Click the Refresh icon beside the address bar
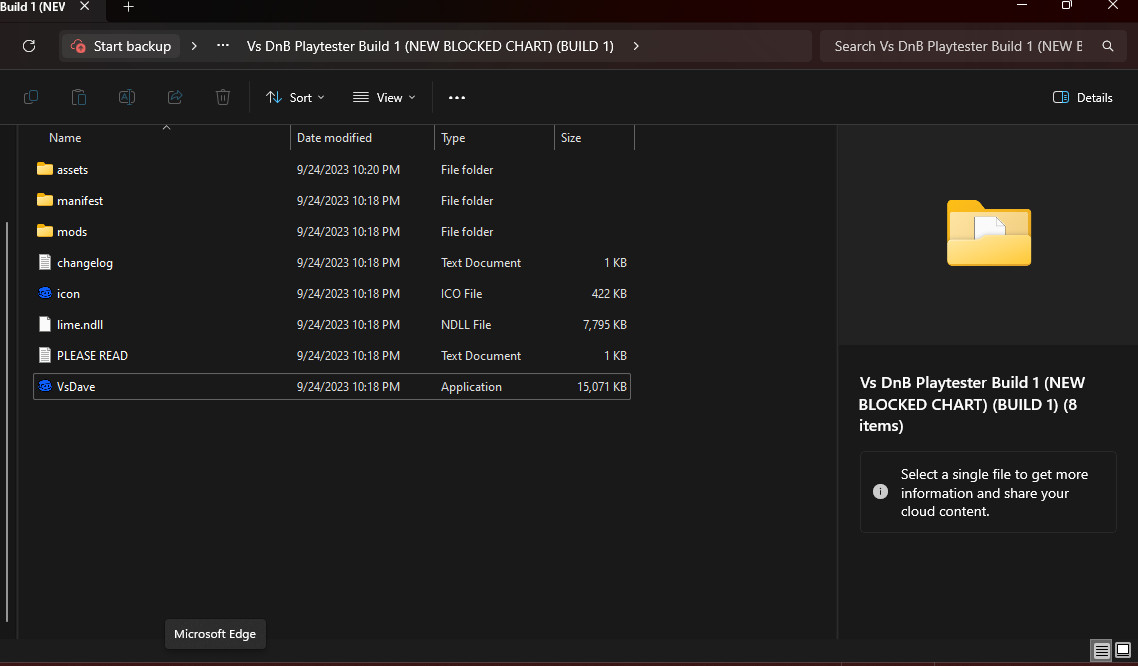Viewport: 1138px width, 666px height. pyautogui.click(x=28, y=45)
